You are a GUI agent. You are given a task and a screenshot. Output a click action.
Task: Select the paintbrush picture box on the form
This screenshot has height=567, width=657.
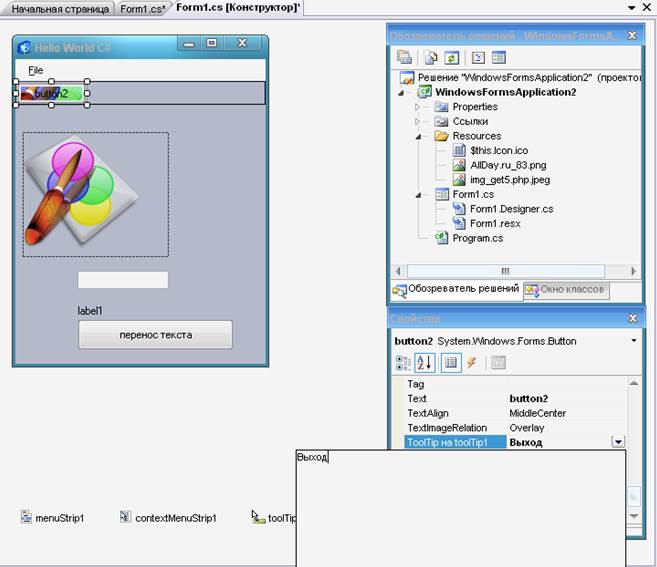click(x=96, y=194)
